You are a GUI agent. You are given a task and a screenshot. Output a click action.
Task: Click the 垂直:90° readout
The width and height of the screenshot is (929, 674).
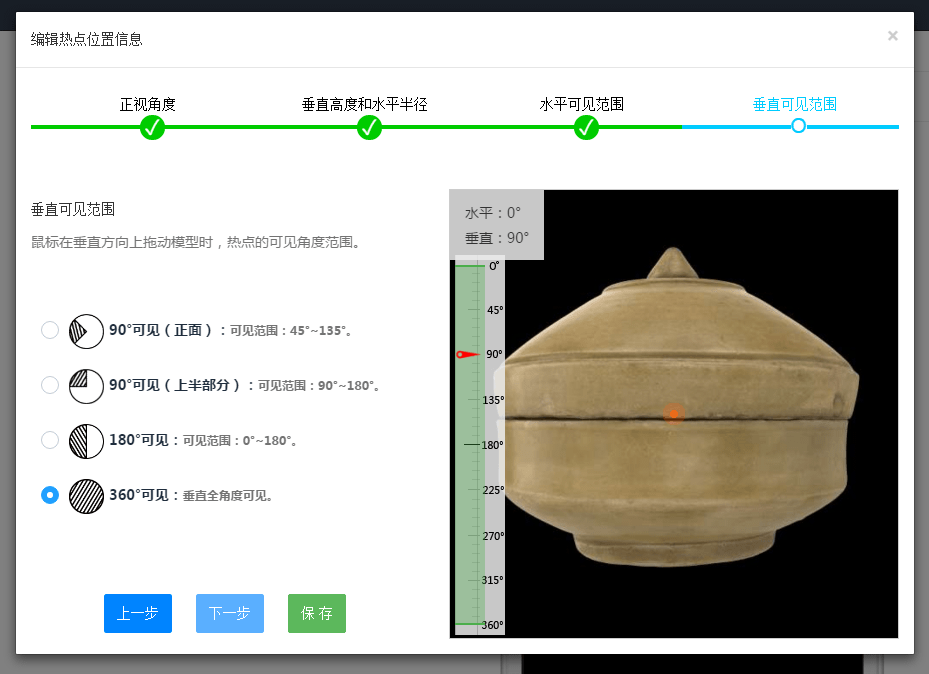(x=496, y=238)
